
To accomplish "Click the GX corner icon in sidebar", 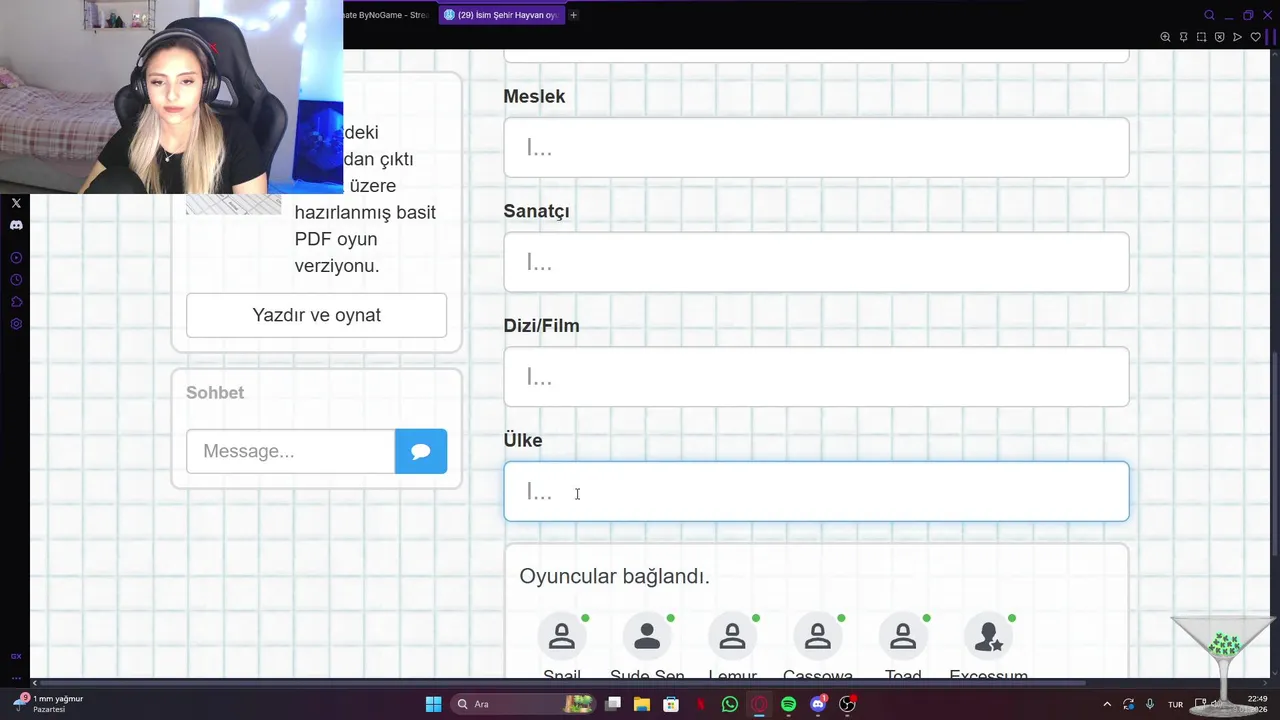I will click(16, 656).
